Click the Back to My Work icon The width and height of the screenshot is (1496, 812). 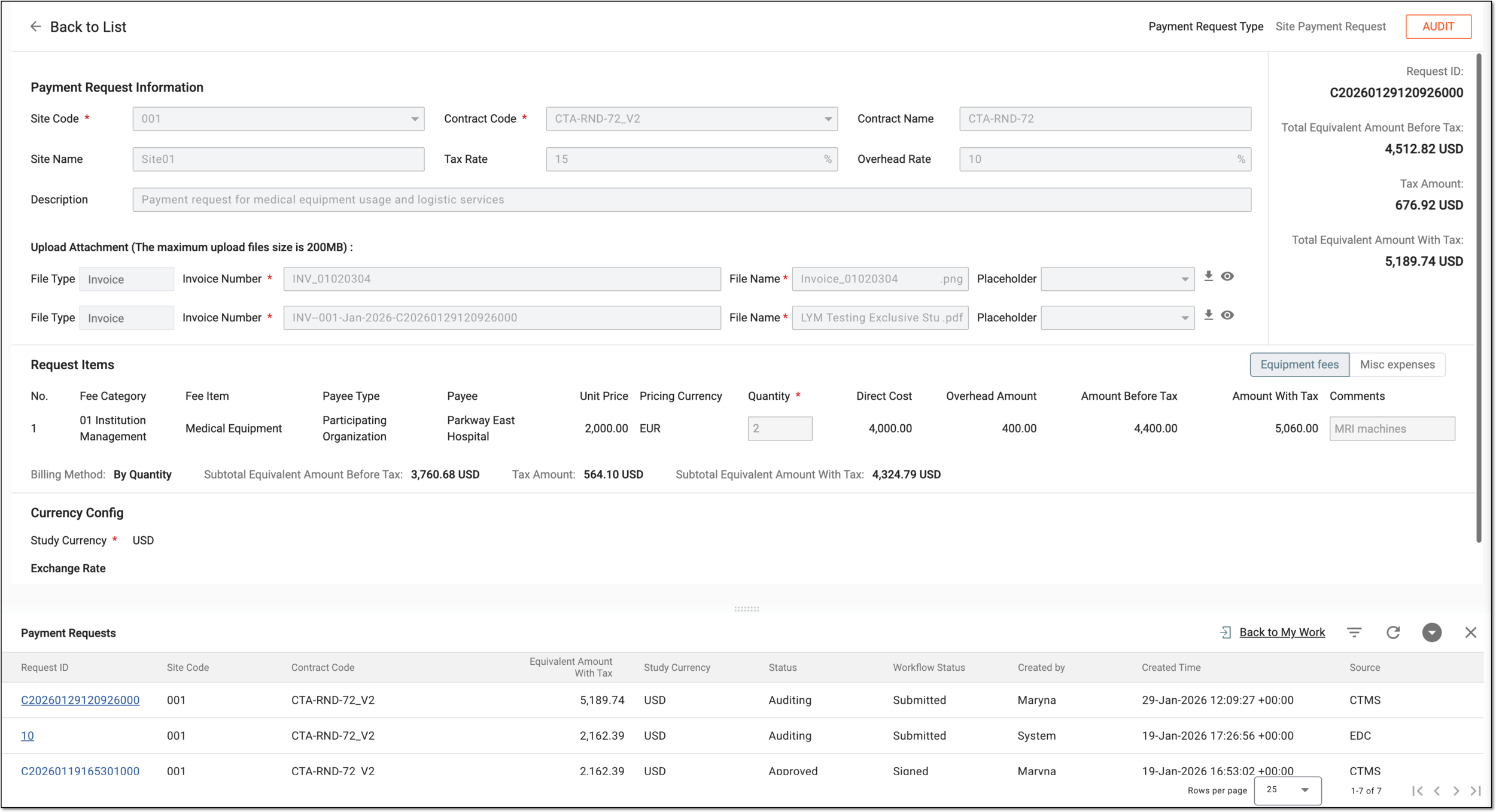point(1225,632)
